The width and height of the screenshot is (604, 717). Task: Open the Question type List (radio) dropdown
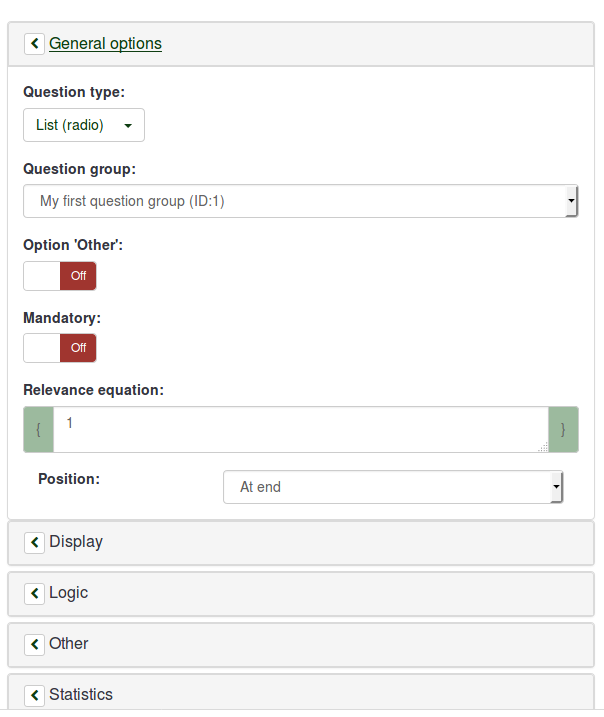[83, 125]
